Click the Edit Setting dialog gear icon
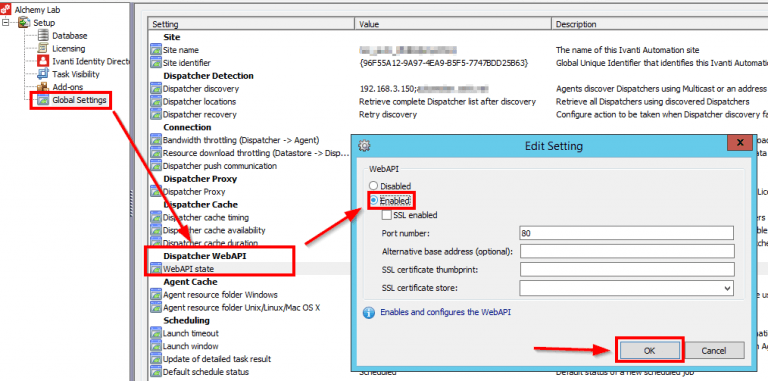Viewport: 768px width, 381px height. click(x=364, y=145)
